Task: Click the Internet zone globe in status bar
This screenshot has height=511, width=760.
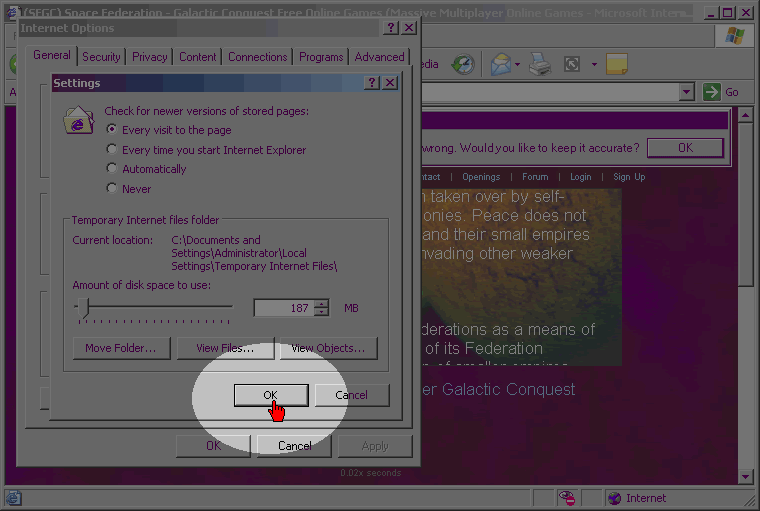Action: (x=615, y=498)
